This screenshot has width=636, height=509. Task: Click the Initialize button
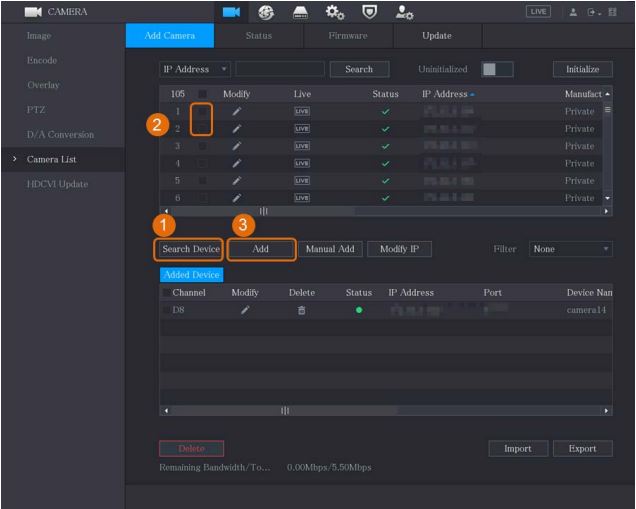582,69
